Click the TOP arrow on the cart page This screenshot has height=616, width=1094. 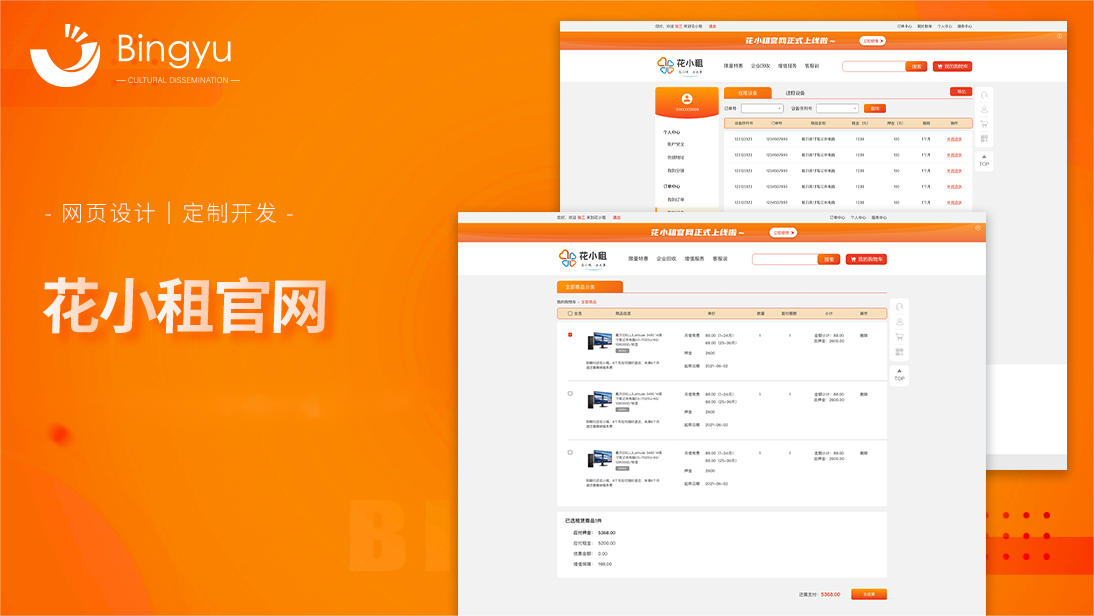[899, 374]
